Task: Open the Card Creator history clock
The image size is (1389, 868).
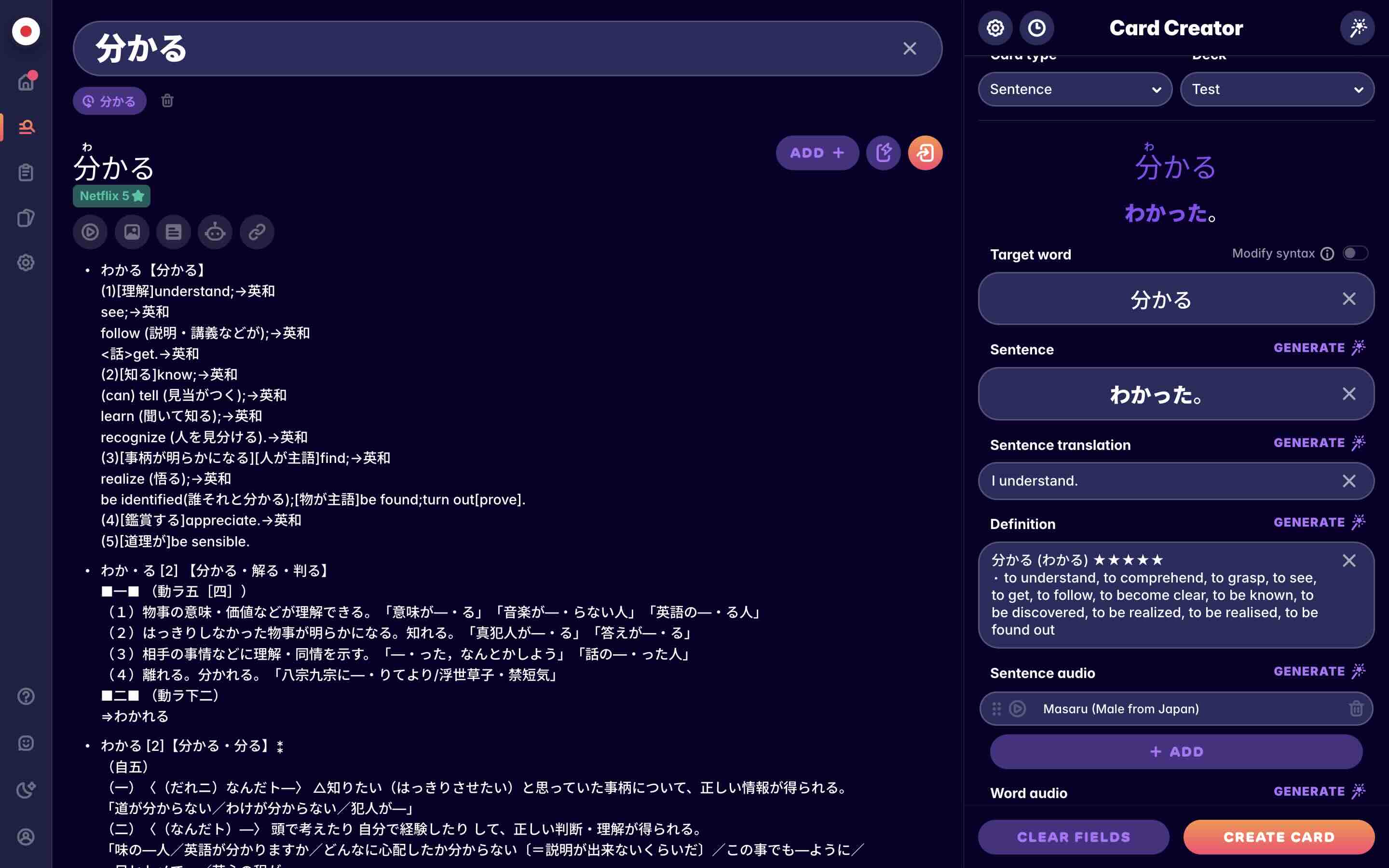Action: tap(1036, 27)
